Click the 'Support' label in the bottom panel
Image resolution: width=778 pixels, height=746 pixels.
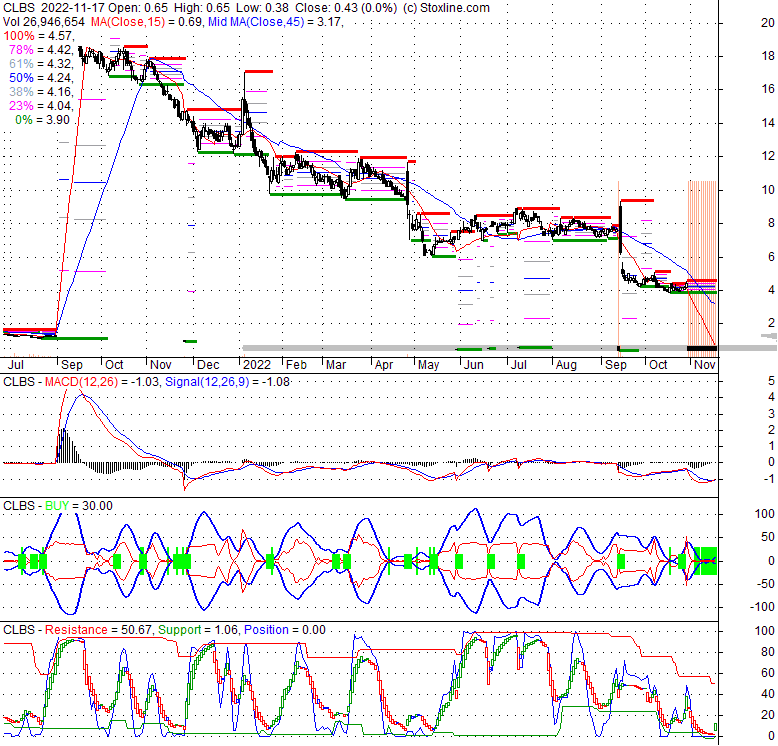coord(180,630)
